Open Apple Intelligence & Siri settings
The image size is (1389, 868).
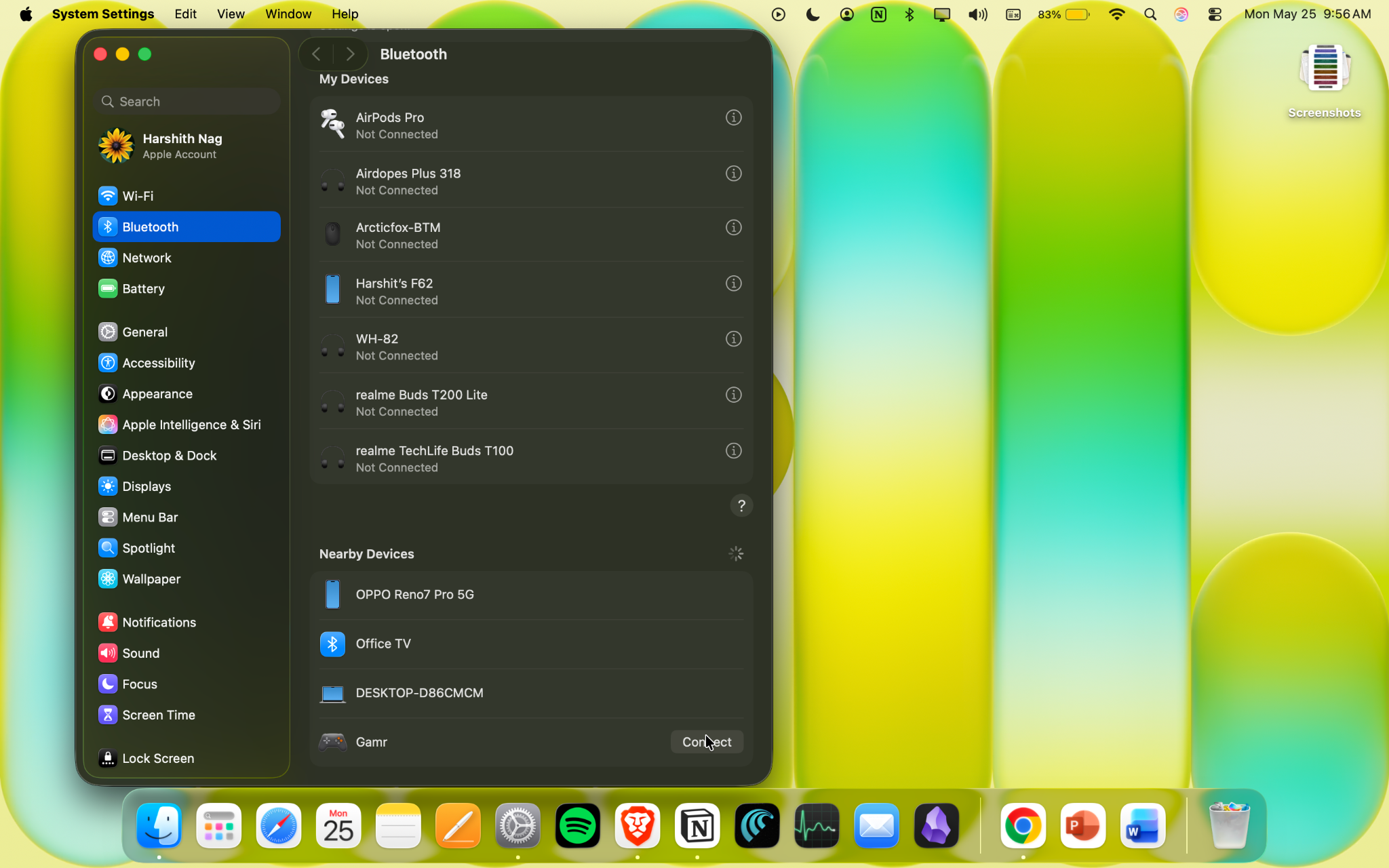pyautogui.click(x=187, y=425)
